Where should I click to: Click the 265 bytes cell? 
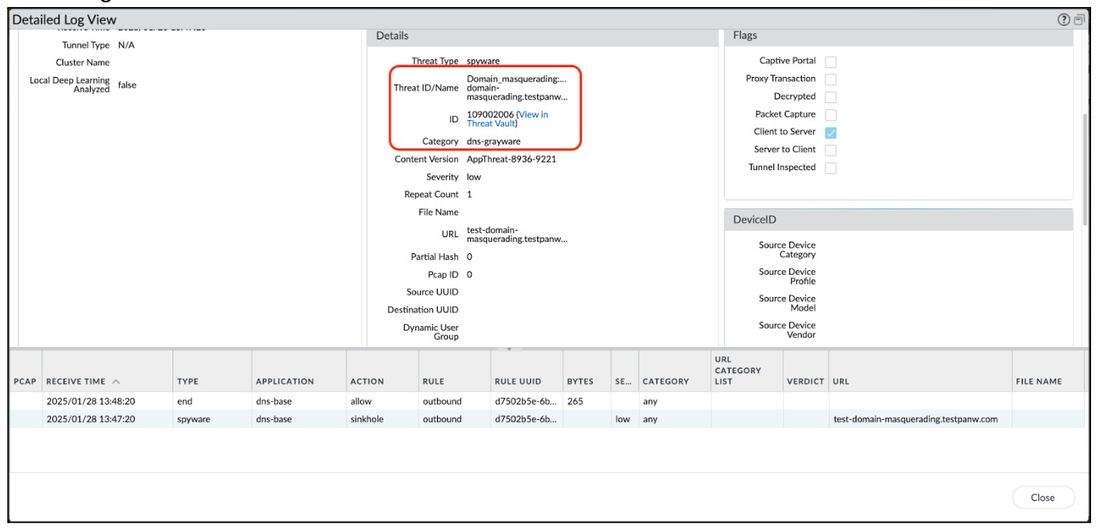(574, 402)
